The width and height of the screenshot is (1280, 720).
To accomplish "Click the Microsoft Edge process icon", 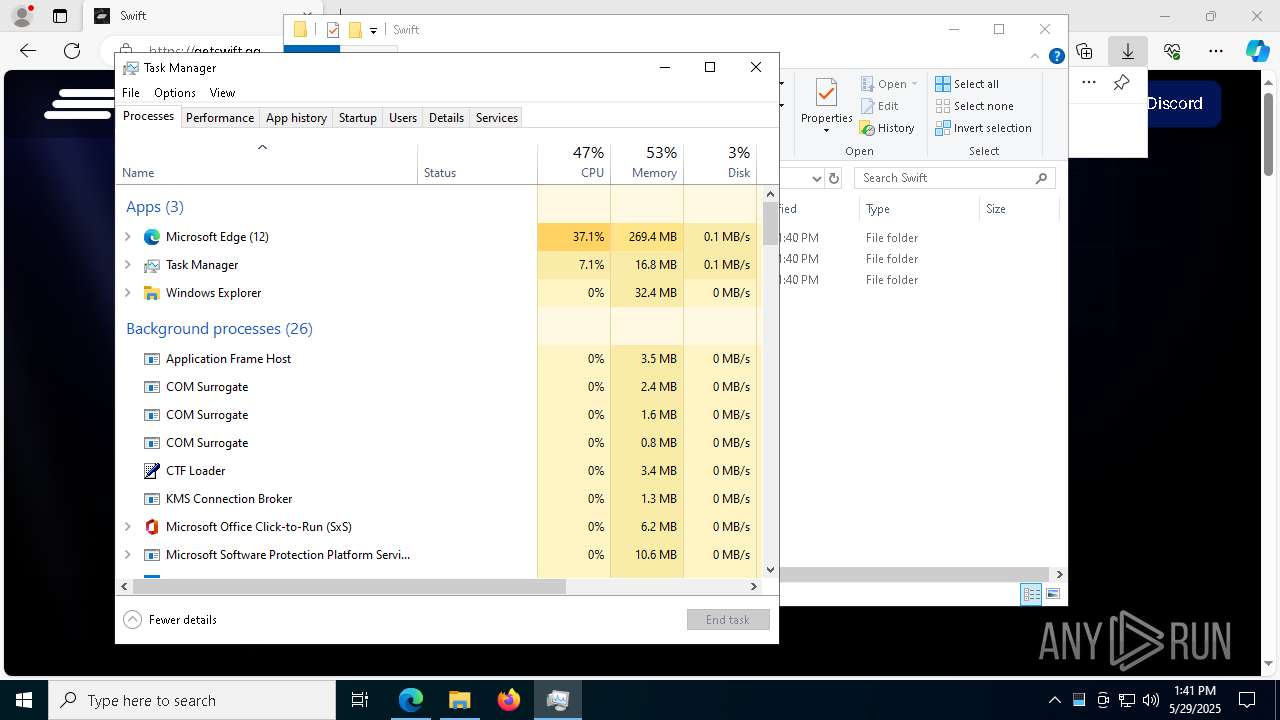I will pyautogui.click(x=152, y=237).
